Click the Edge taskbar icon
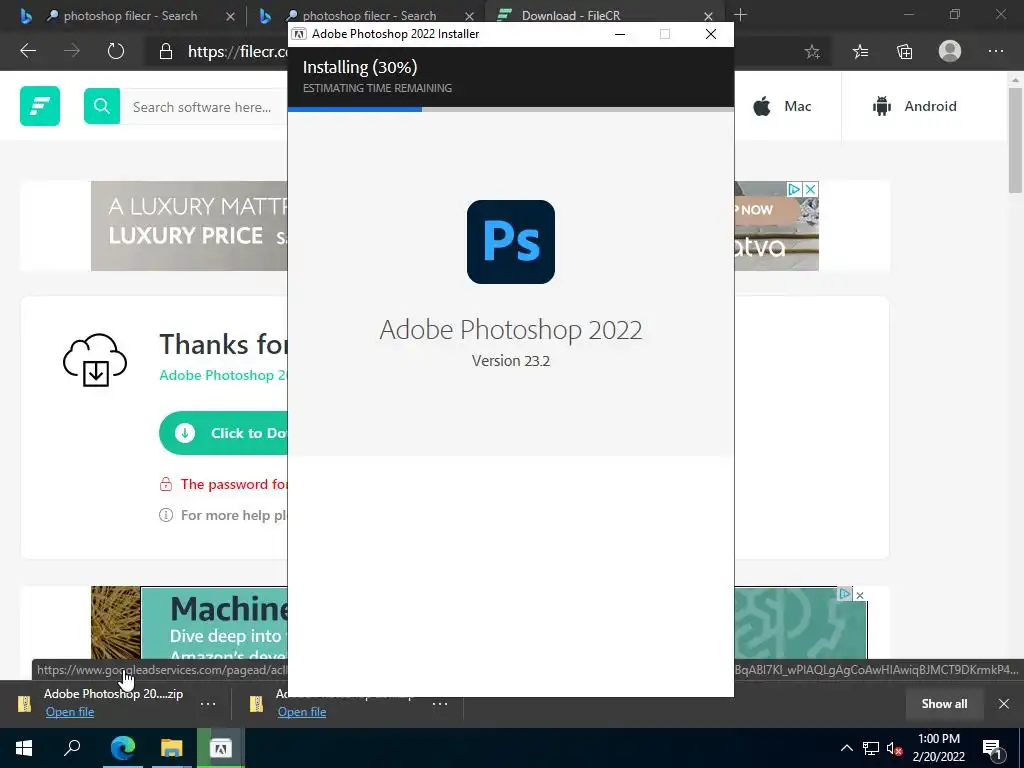 (122, 748)
